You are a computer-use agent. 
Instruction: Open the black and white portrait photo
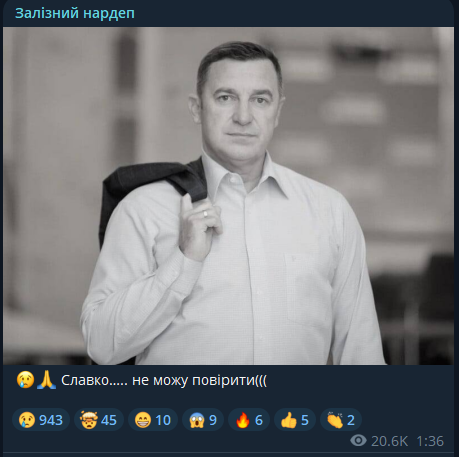[x=228, y=196]
